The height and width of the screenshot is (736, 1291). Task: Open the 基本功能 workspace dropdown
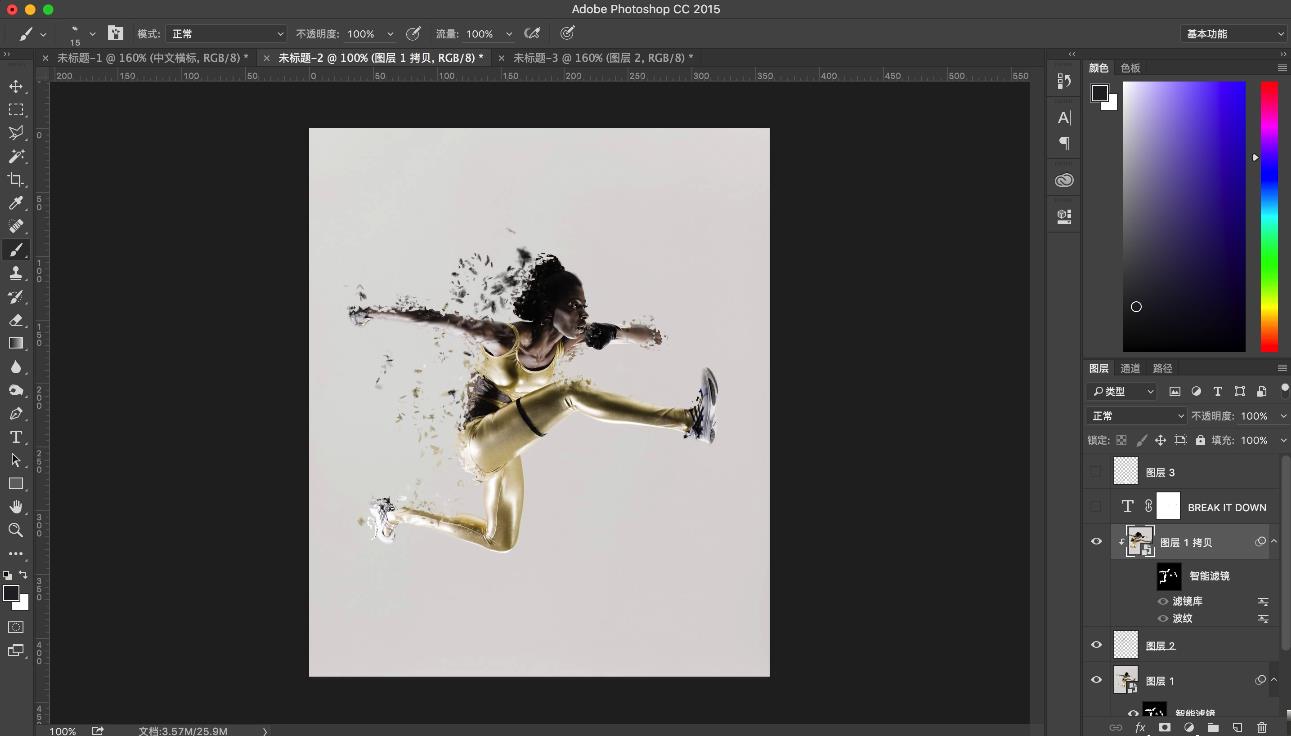1234,34
